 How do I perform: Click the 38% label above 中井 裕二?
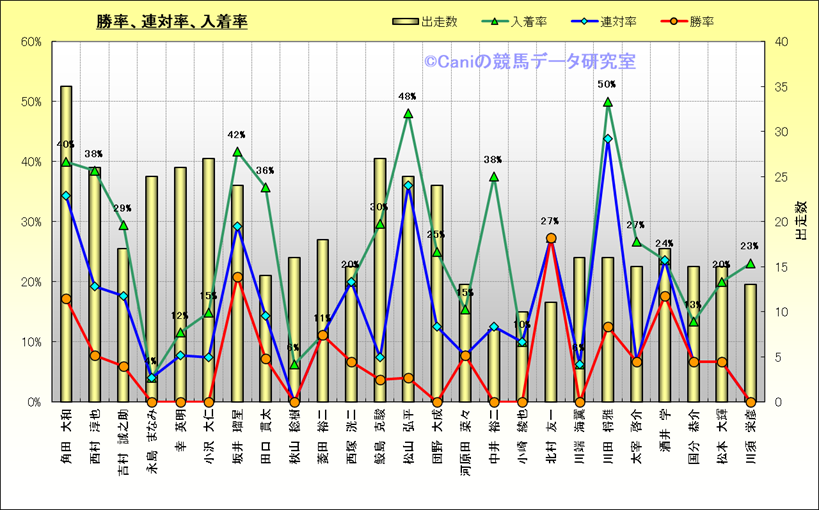(x=493, y=159)
